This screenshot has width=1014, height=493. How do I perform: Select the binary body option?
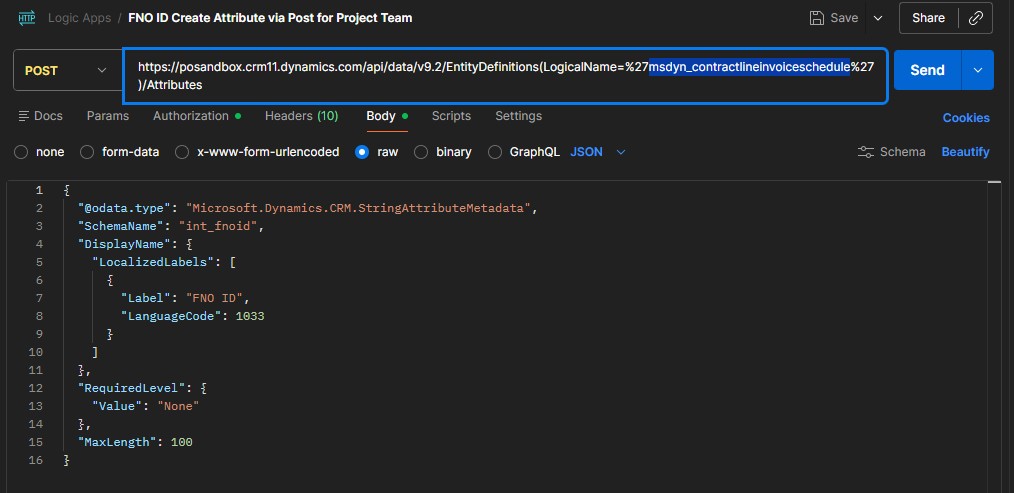[421, 152]
